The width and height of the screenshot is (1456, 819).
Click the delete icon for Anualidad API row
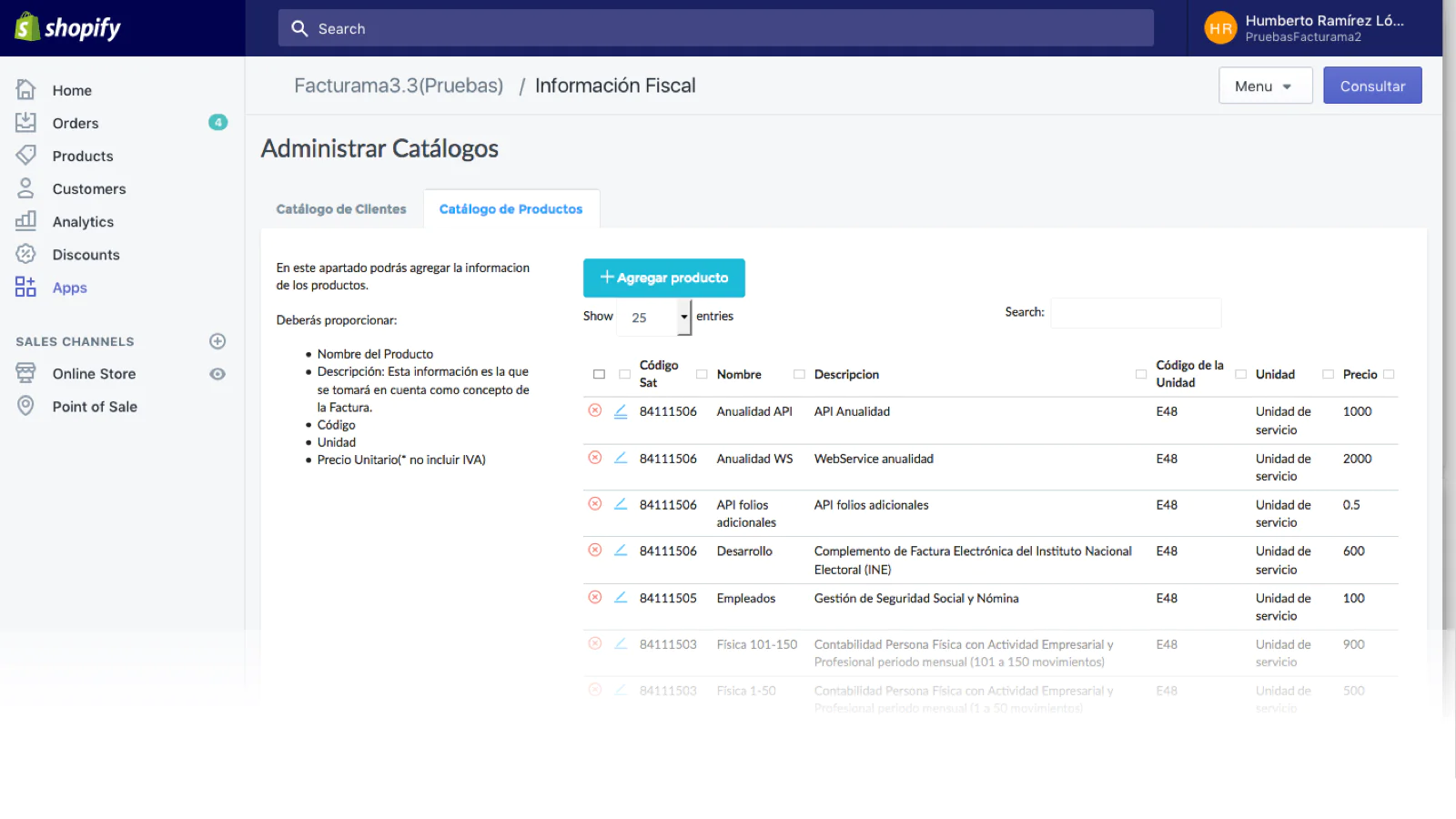tap(595, 410)
